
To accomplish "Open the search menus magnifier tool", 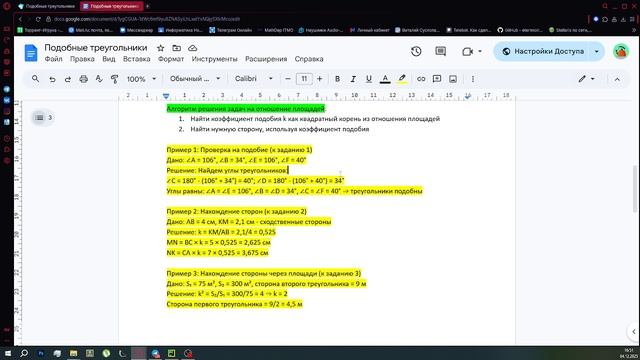I will (36, 79).
